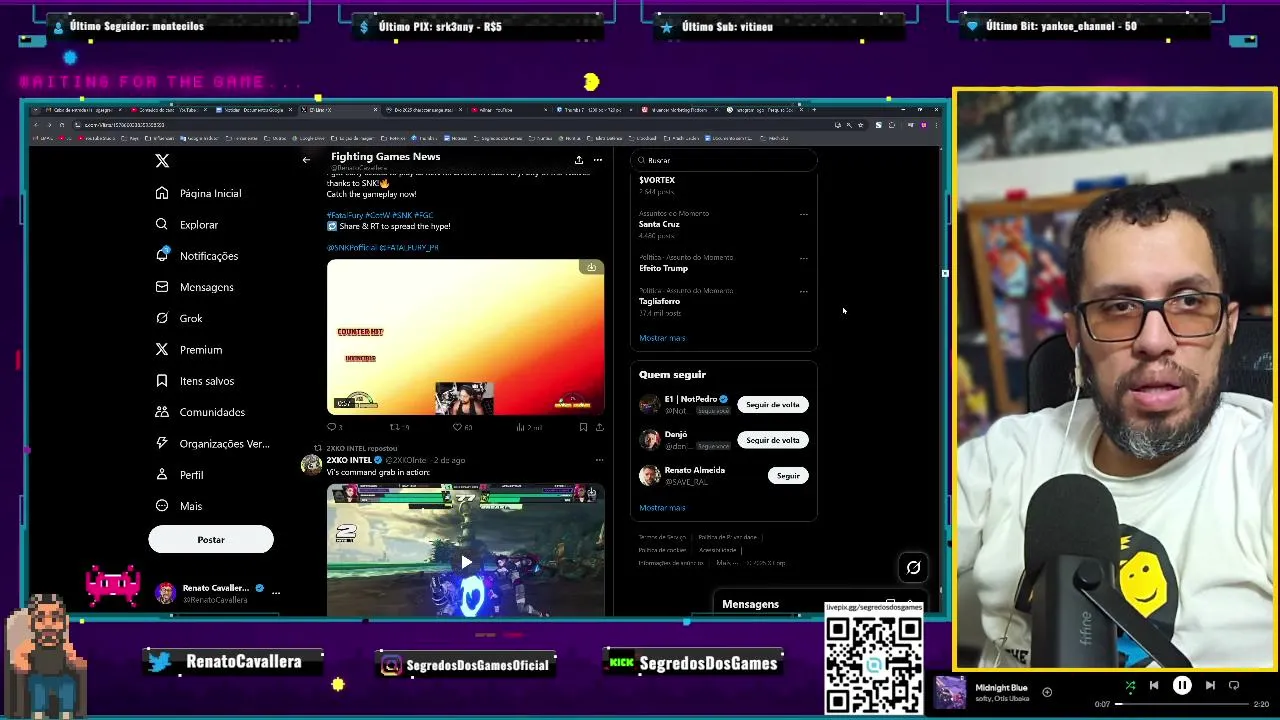Click the Buscar search field
1280x720 pixels.
pyautogui.click(x=724, y=160)
